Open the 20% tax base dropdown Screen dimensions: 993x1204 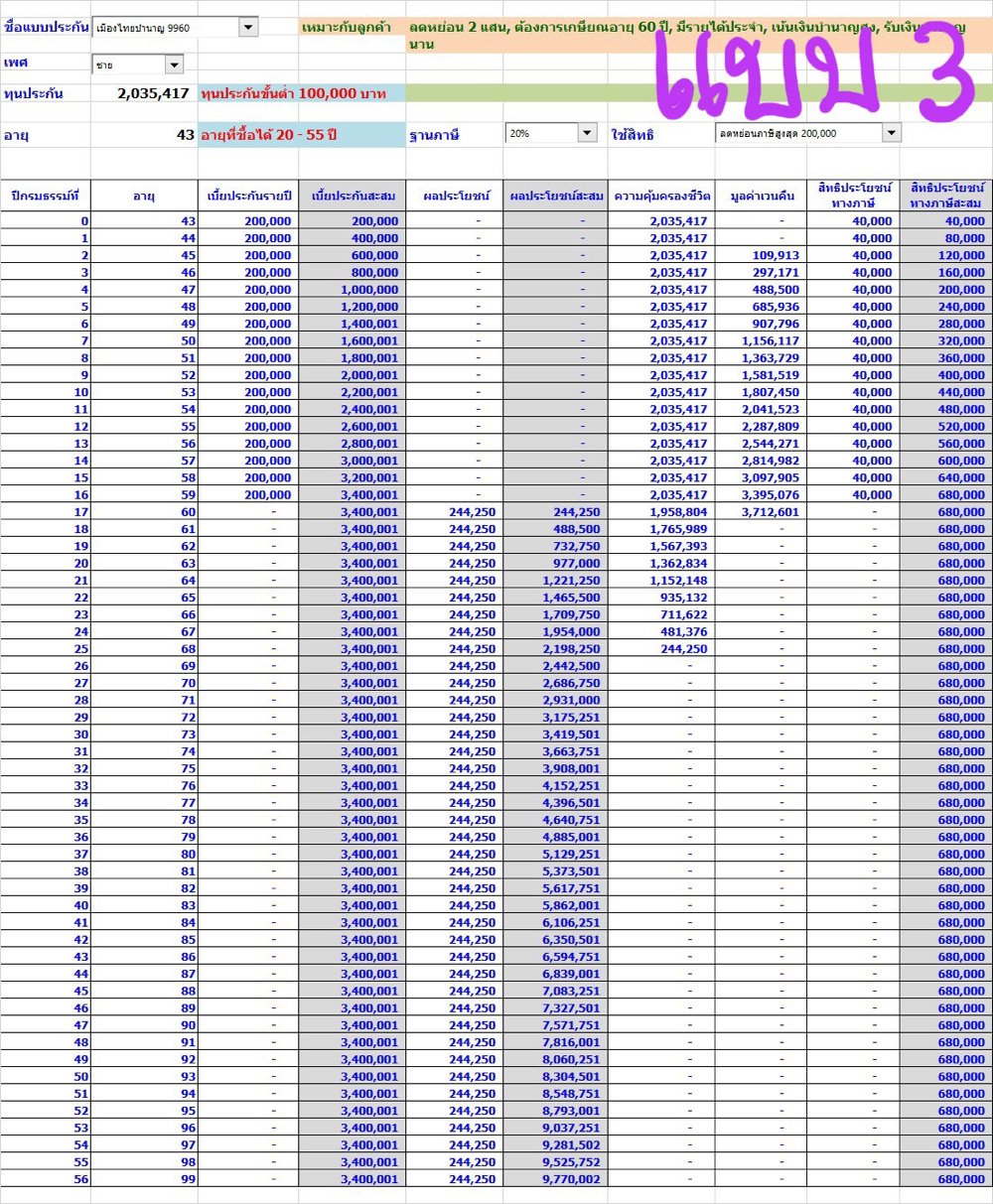(587, 133)
